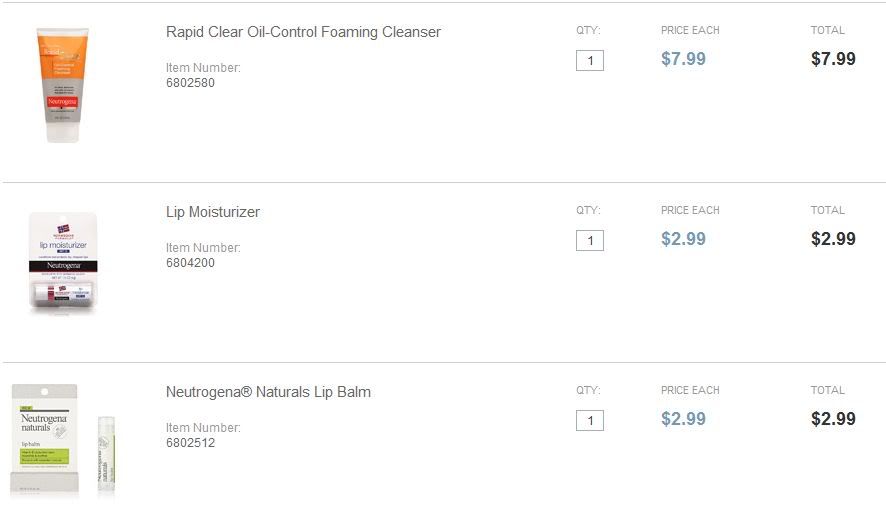This screenshot has height=522, width=886.
Task: Click the Neutrogena Naturals Lip Balm box image
Action: tap(45, 440)
